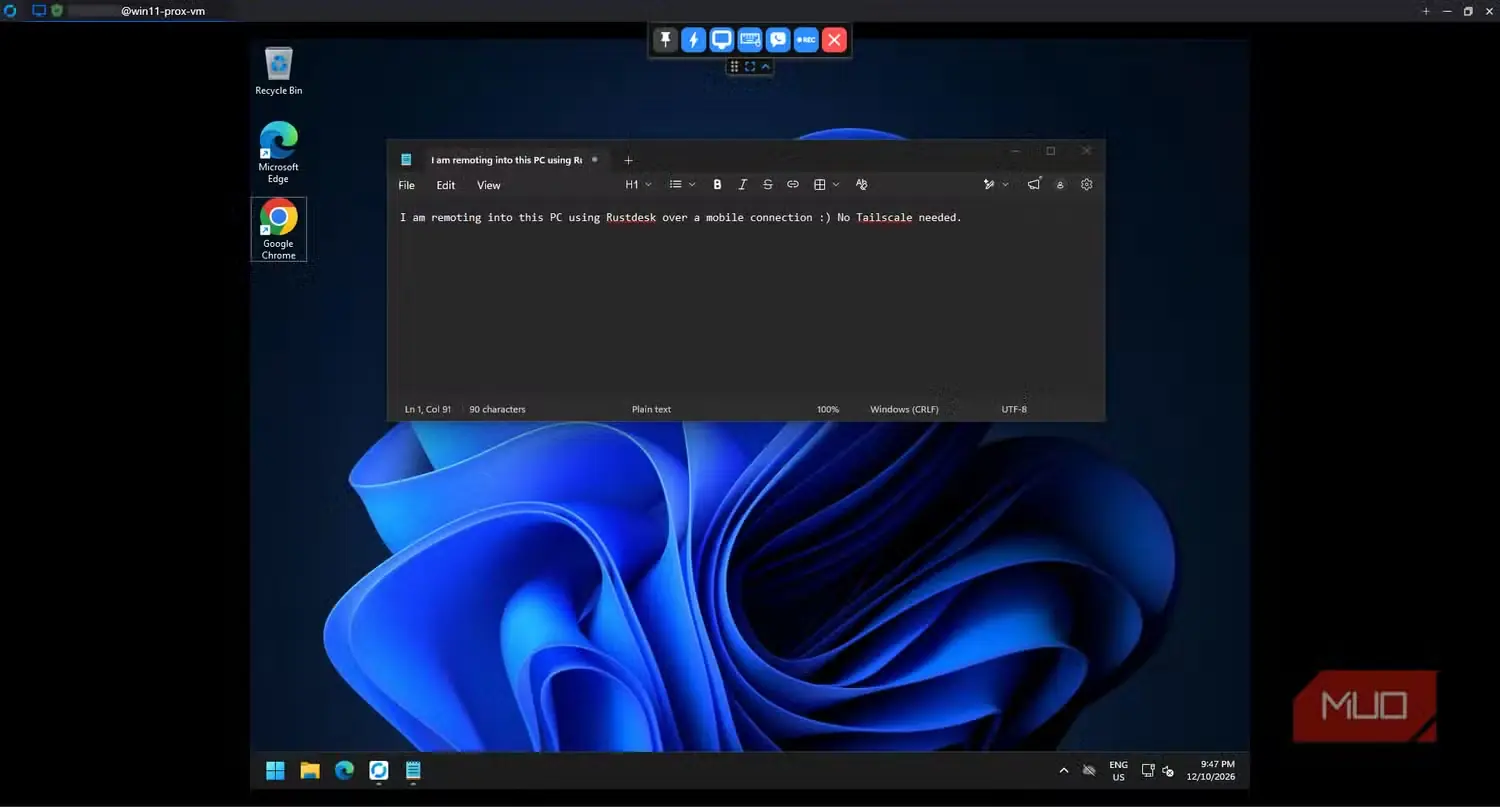Image resolution: width=1500 pixels, height=807 pixels.
Task: Open the File menu in Notepad
Action: [x=407, y=185]
